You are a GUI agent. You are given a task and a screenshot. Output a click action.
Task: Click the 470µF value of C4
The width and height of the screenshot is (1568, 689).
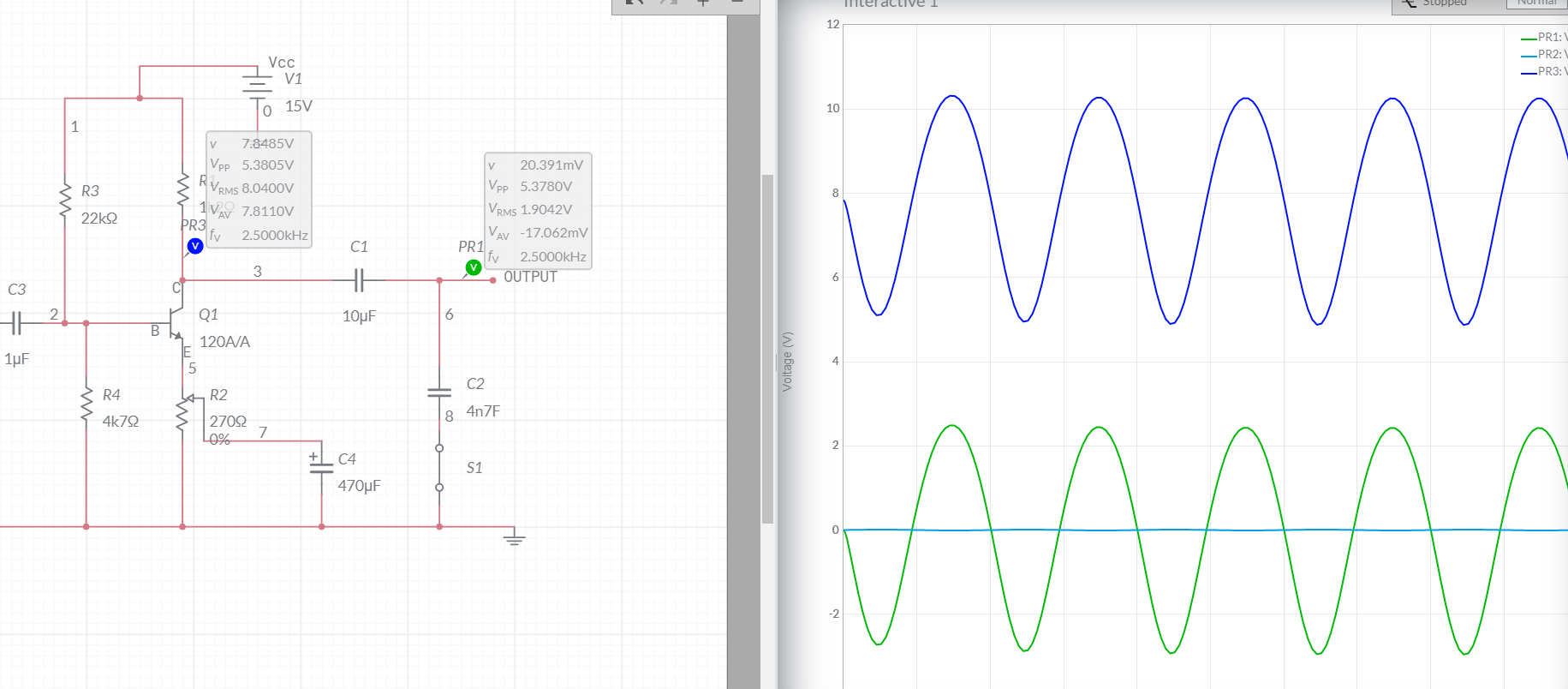tap(360, 486)
